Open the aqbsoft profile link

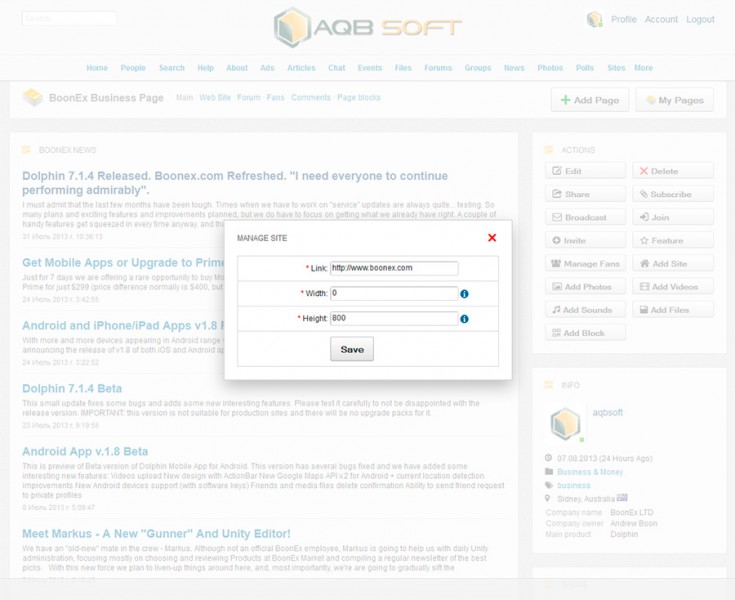pos(608,412)
